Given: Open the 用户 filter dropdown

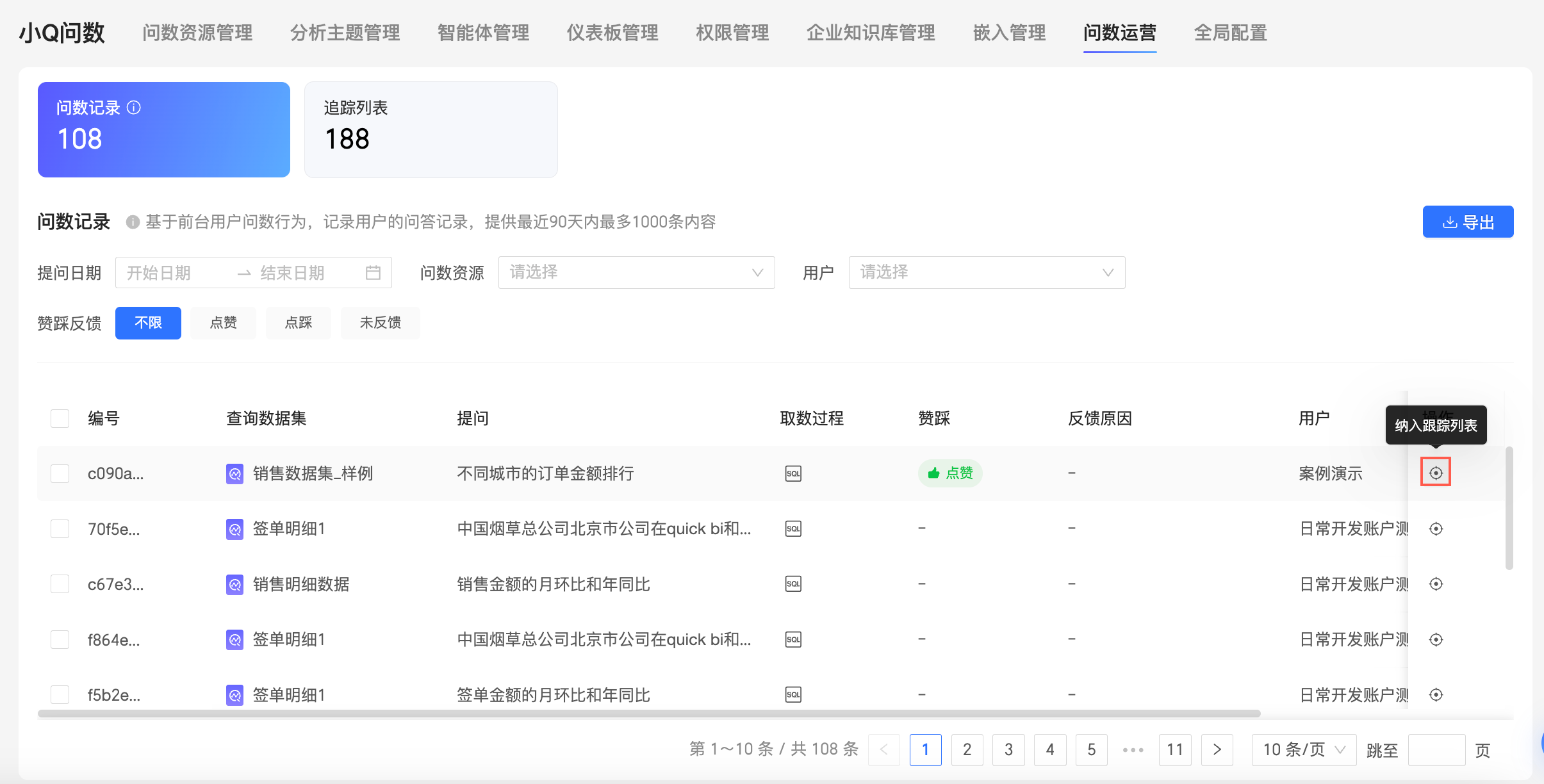Looking at the screenshot, I should [987, 272].
